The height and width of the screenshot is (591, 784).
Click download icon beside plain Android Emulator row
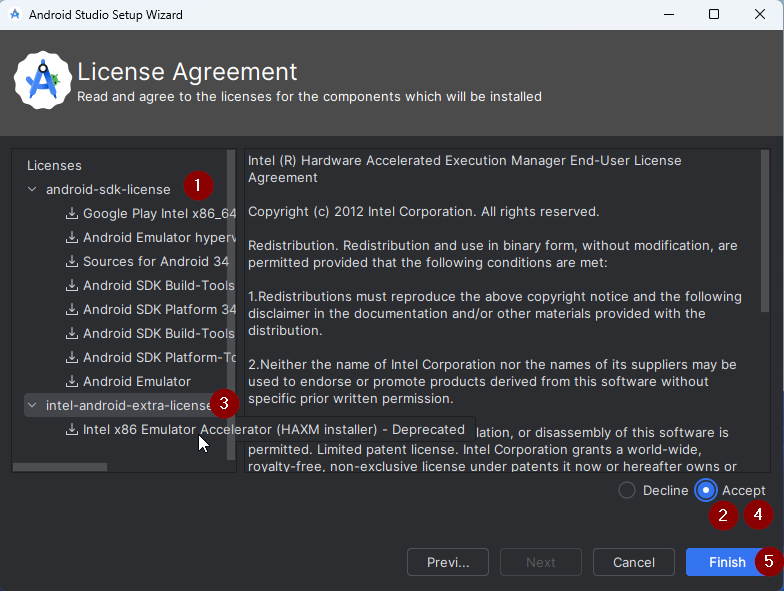(x=72, y=382)
